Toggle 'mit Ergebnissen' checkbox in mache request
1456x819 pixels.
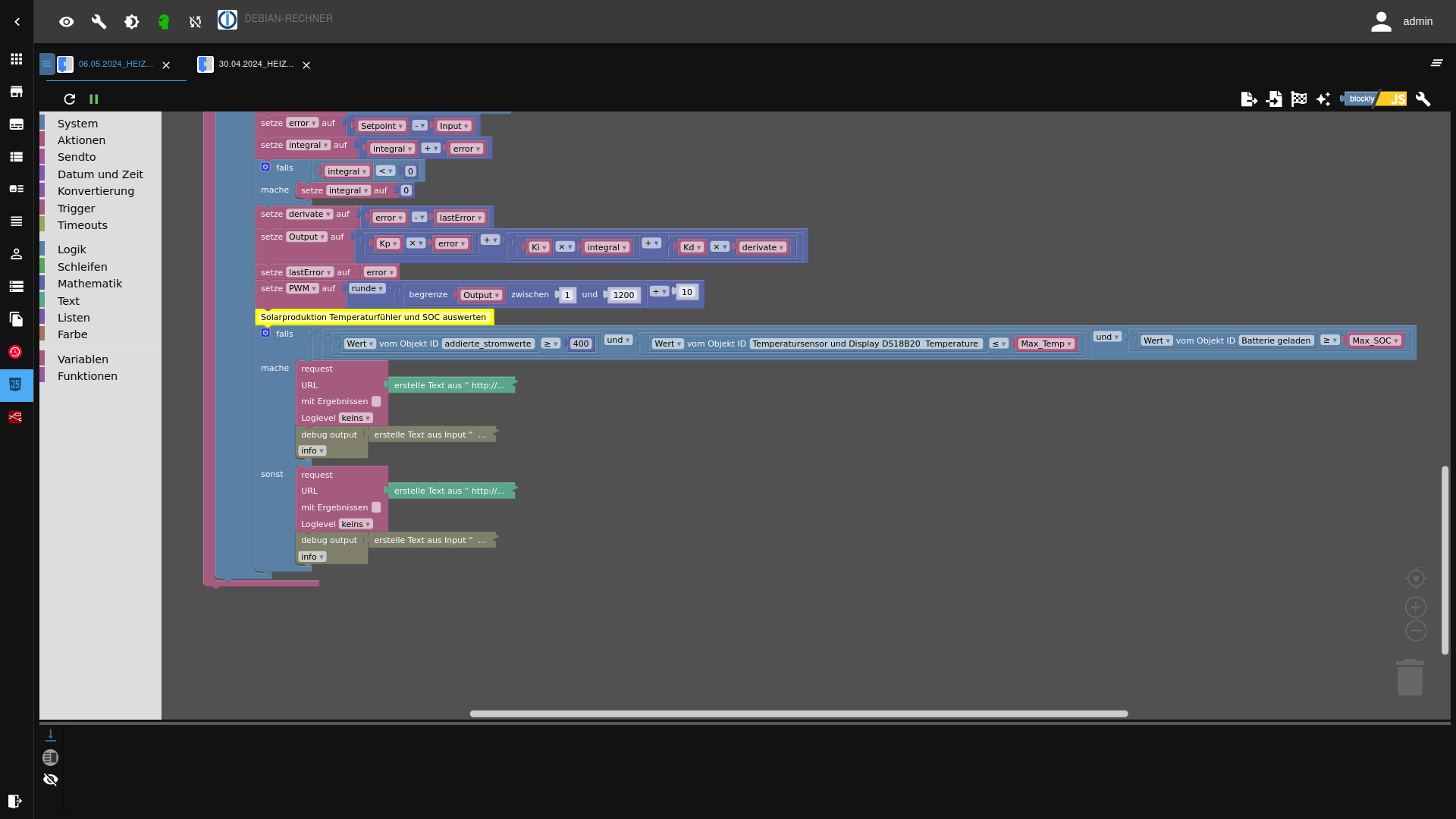376,402
